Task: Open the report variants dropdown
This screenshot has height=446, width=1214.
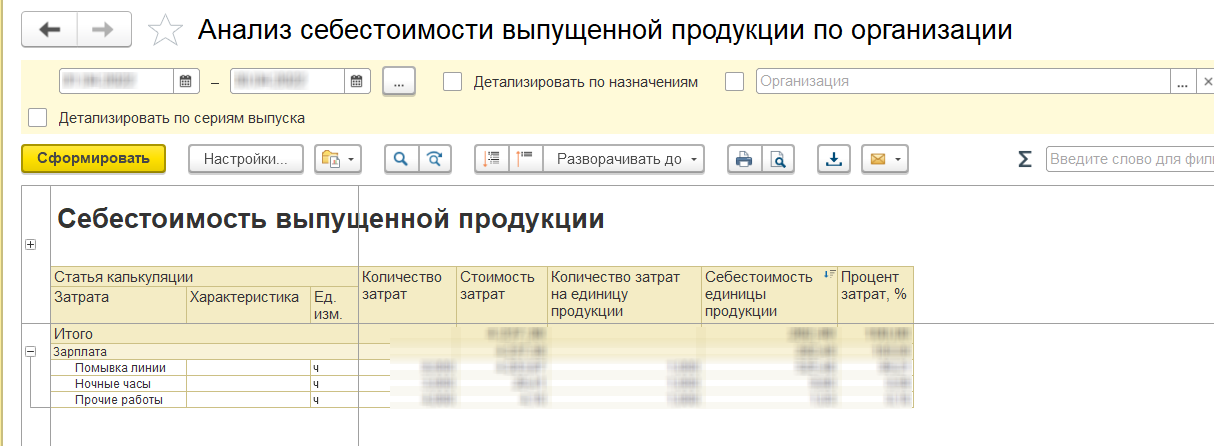Action: (337, 159)
